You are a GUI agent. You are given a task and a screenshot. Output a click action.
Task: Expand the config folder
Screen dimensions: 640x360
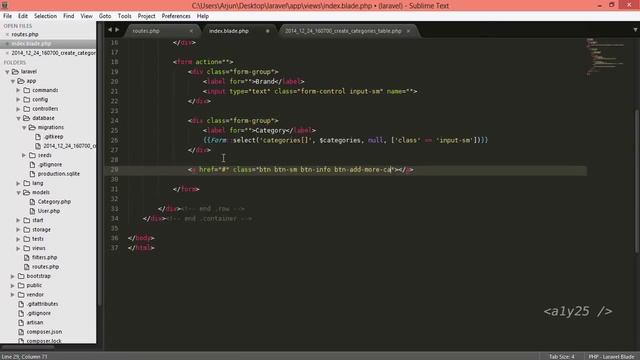coord(18,100)
